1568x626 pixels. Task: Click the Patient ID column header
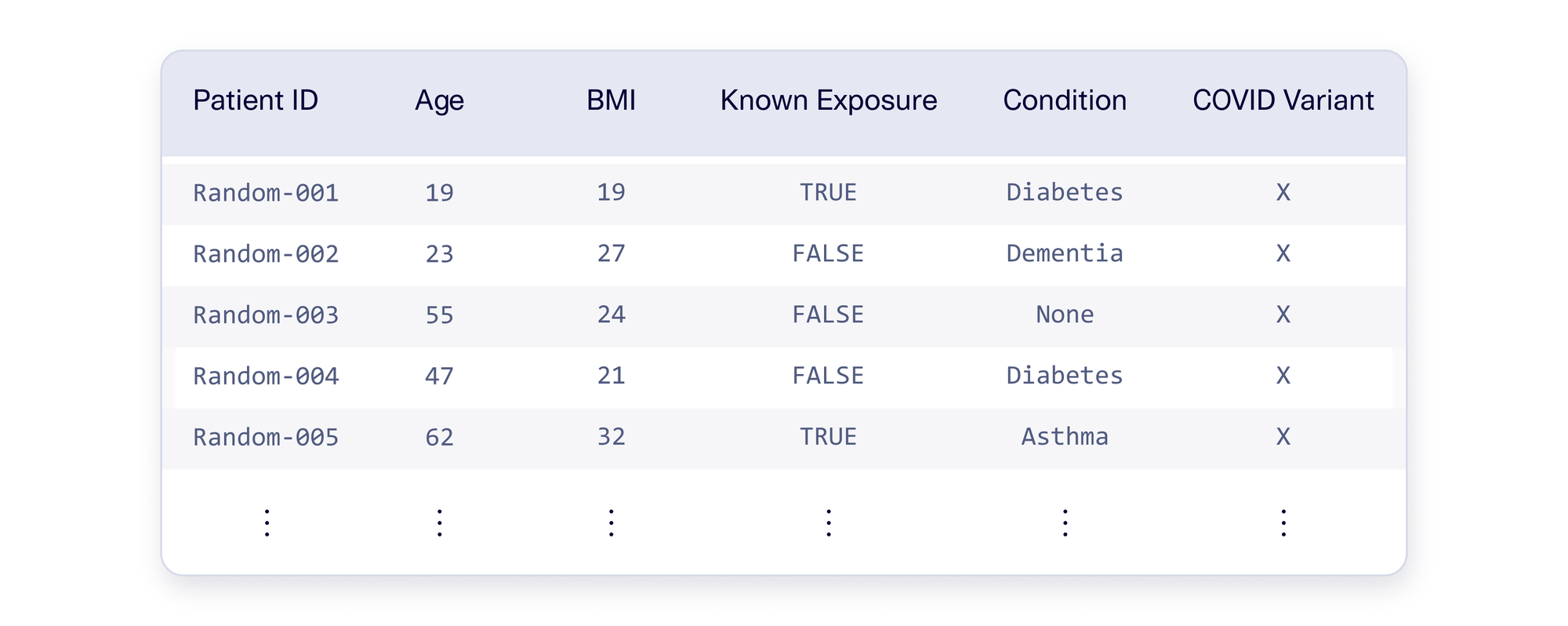pyautogui.click(x=256, y=100)
